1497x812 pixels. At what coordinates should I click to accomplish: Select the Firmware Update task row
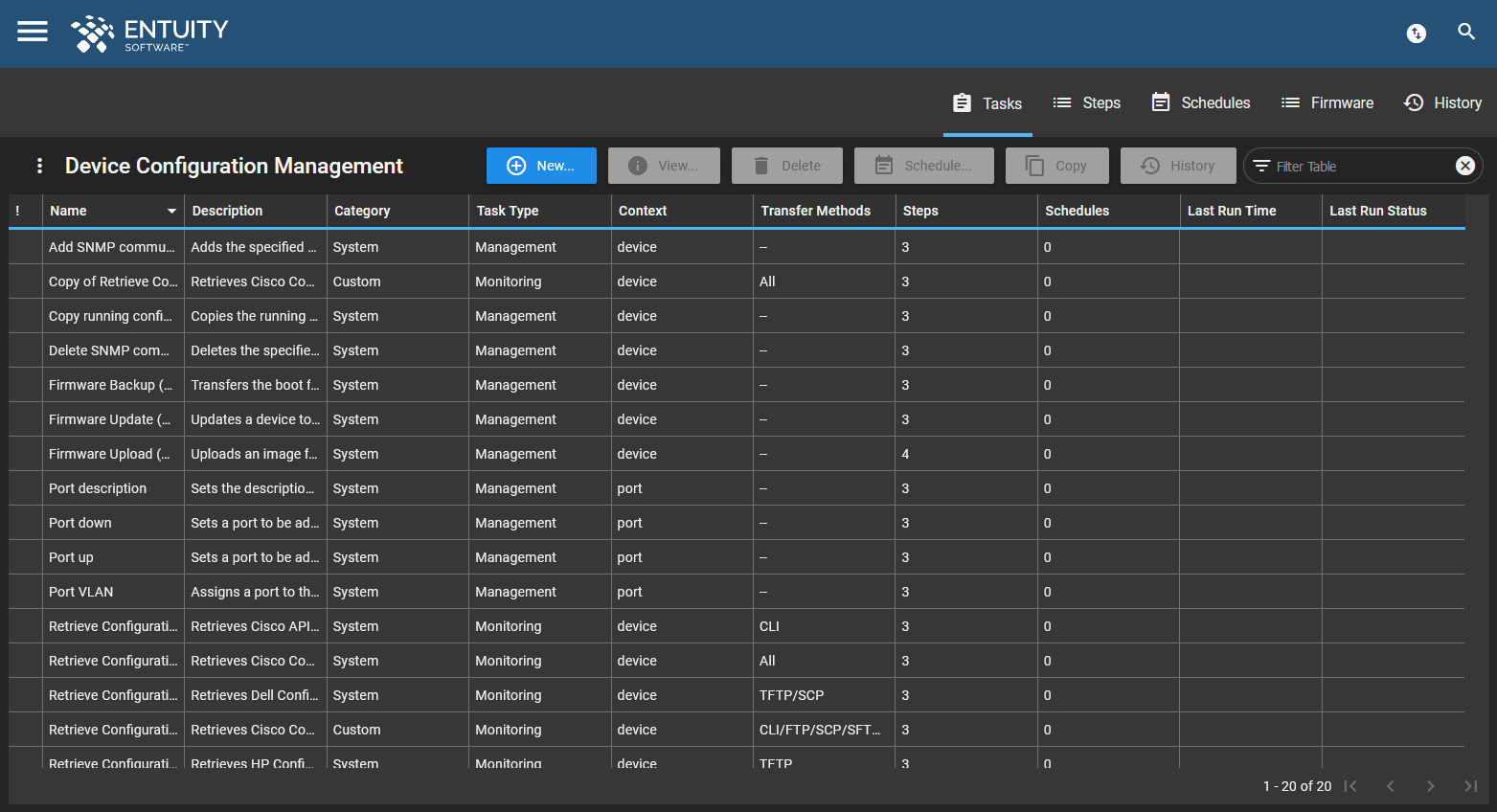pyautogui.click(x=737, y=419)
